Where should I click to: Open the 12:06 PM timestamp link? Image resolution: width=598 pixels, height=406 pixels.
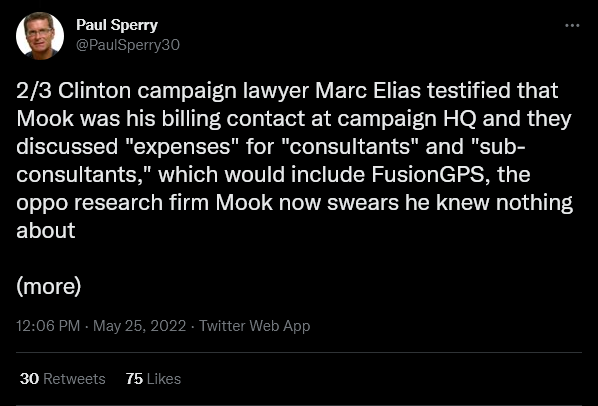point(48,326)
